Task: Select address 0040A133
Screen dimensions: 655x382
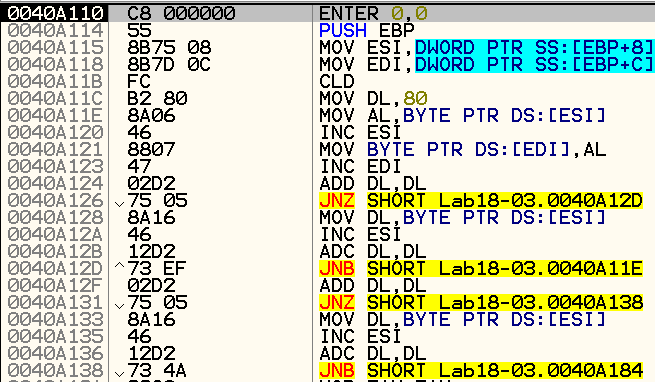Action: 55,319
